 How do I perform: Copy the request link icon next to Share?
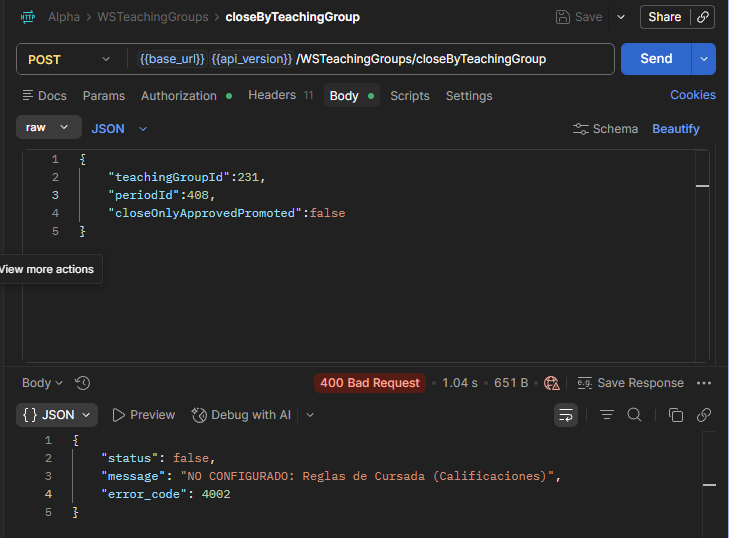pos(703,17)
